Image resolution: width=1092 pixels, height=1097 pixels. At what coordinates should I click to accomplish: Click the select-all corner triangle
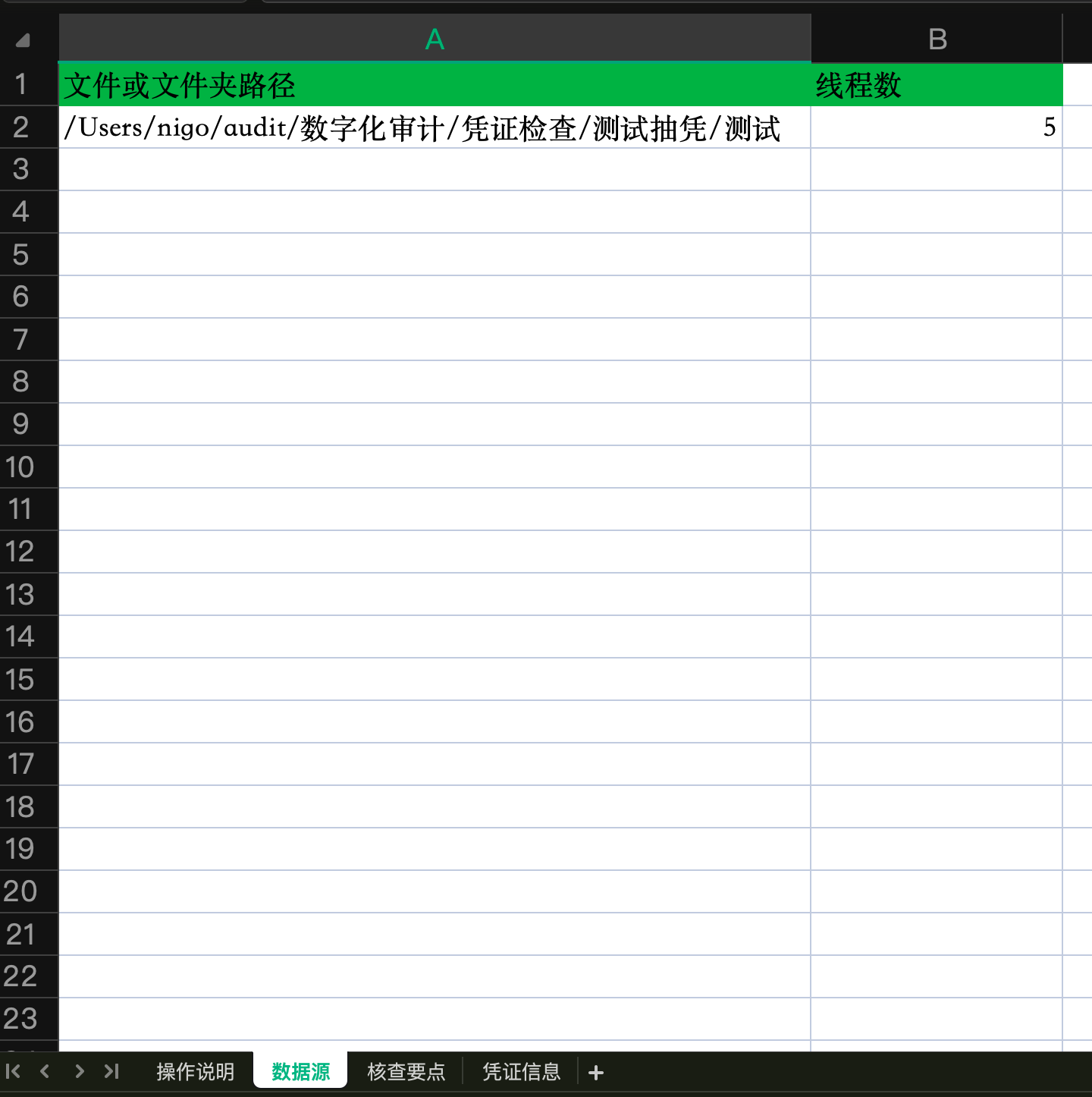(23, 40)
